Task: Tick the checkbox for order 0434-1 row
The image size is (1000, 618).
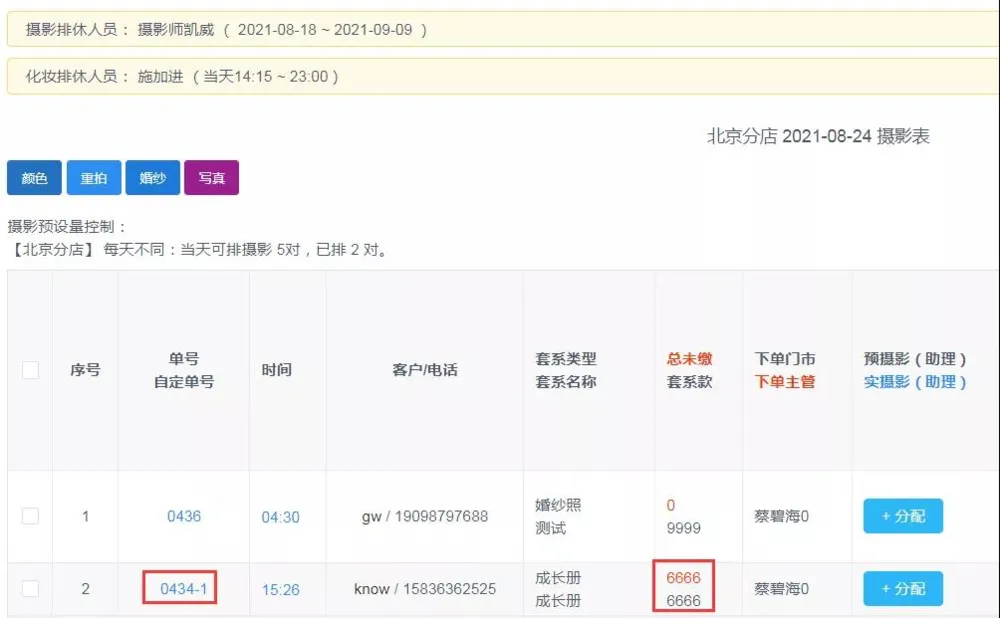Action: point(30,589)
